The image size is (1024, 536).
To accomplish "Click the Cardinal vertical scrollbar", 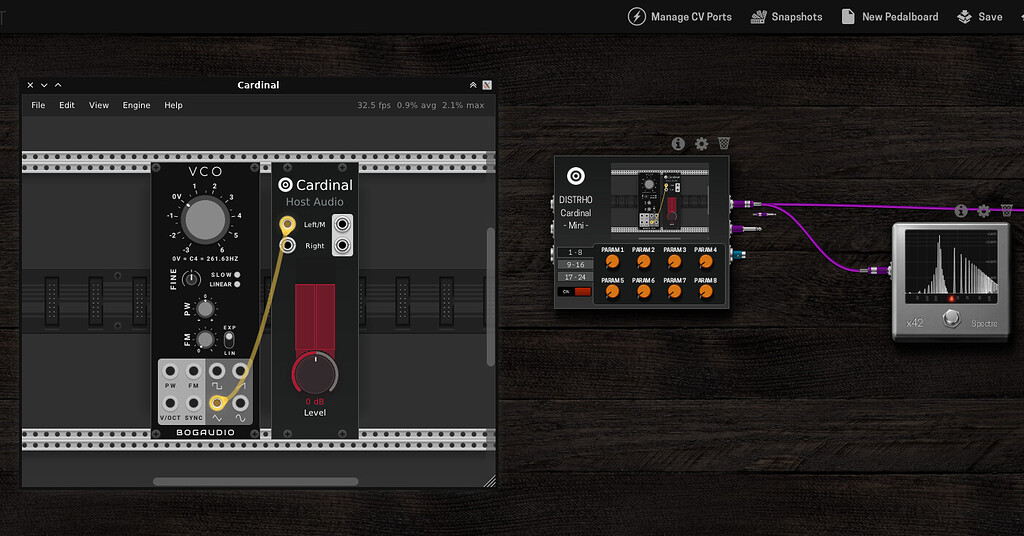I will [490, 297].
